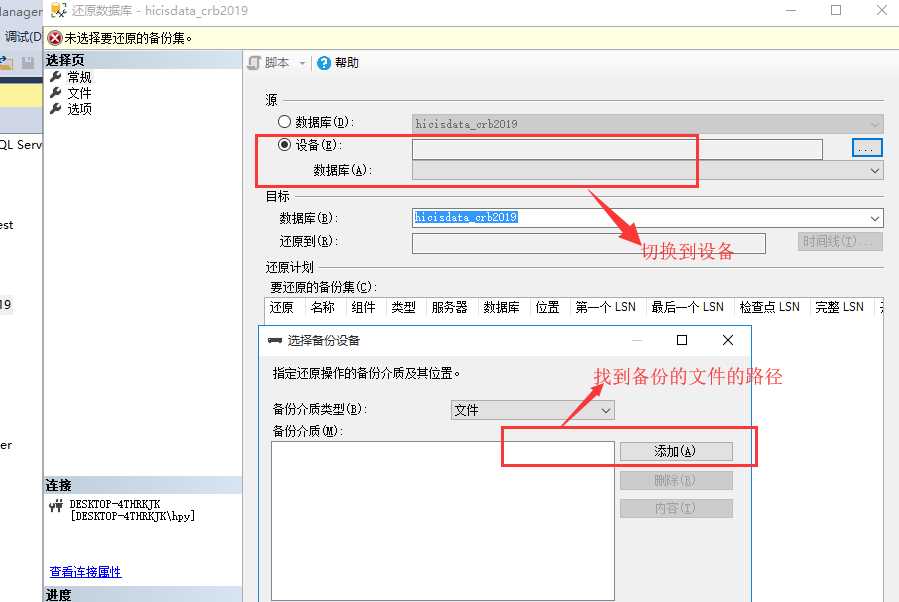Click the 类型 column header
Image resolution: width=899 pixels, height=602 pixels.
point(404,307)
